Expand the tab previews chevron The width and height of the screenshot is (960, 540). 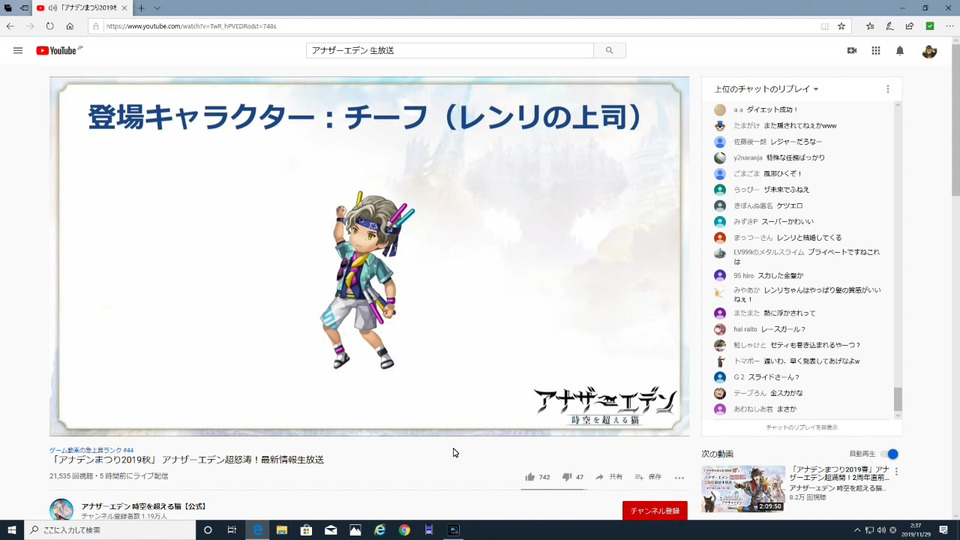pyautogui.click(x=157, y=8)
